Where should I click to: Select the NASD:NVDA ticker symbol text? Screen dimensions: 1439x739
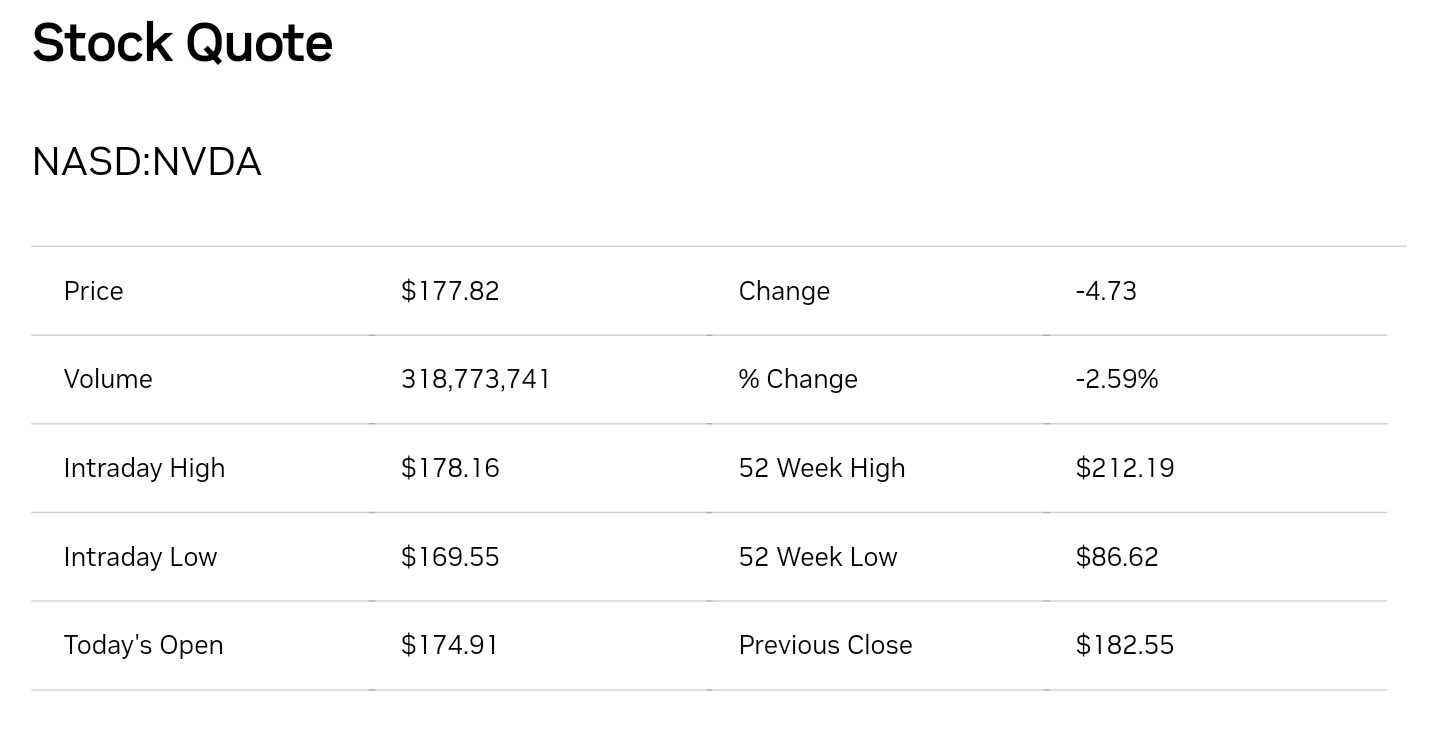click(147, 162)
